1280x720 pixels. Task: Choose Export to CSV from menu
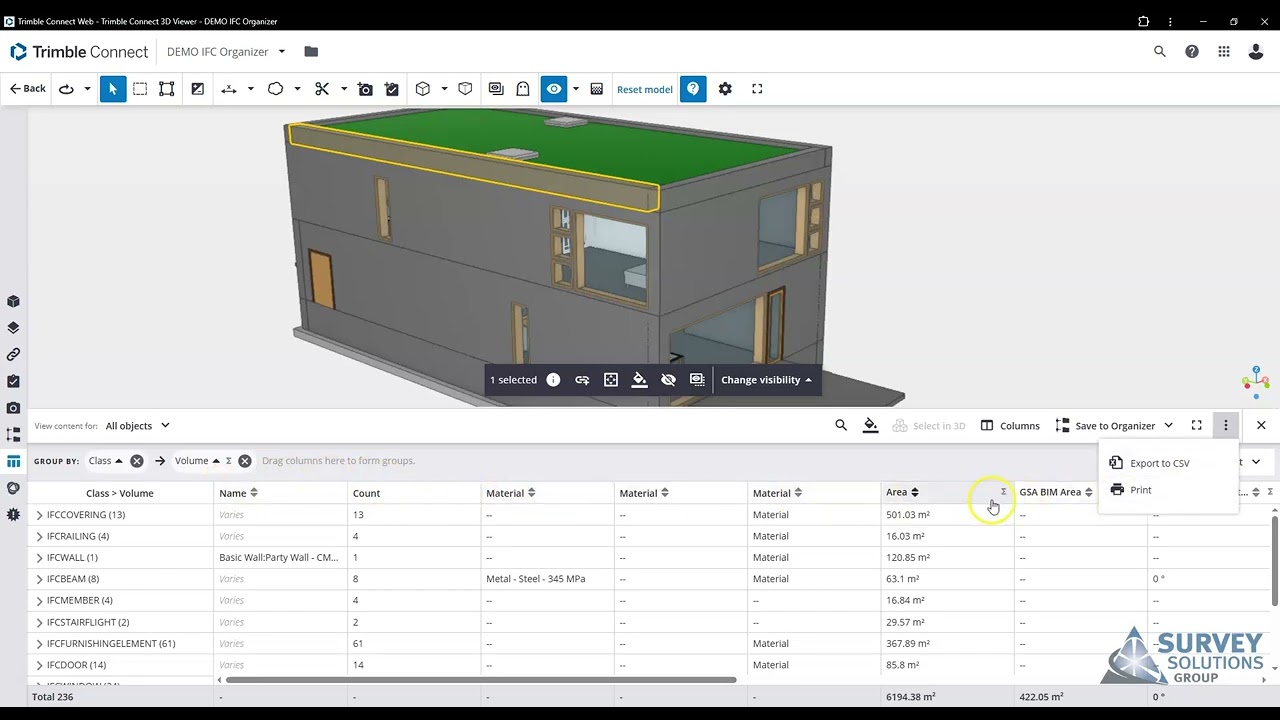click(1159, 463)
